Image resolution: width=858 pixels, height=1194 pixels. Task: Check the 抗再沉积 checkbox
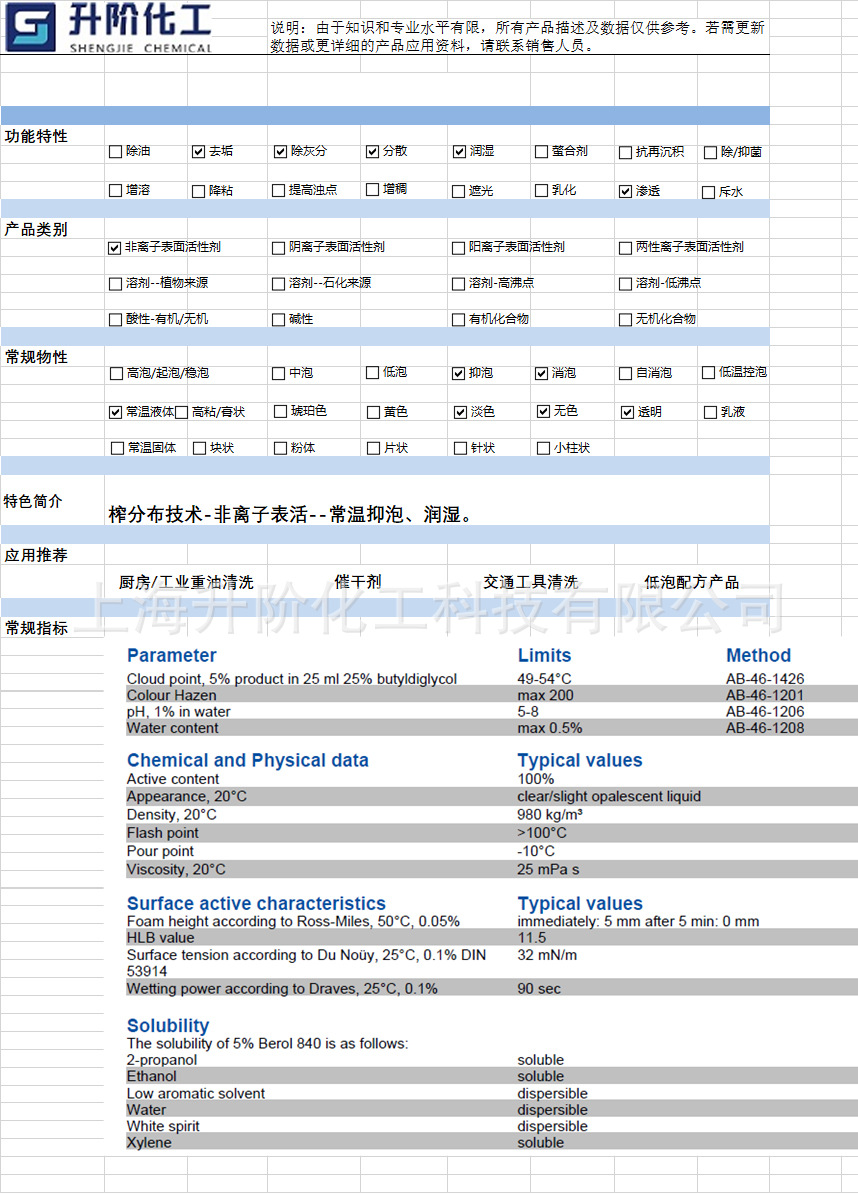tap(625, 151)
